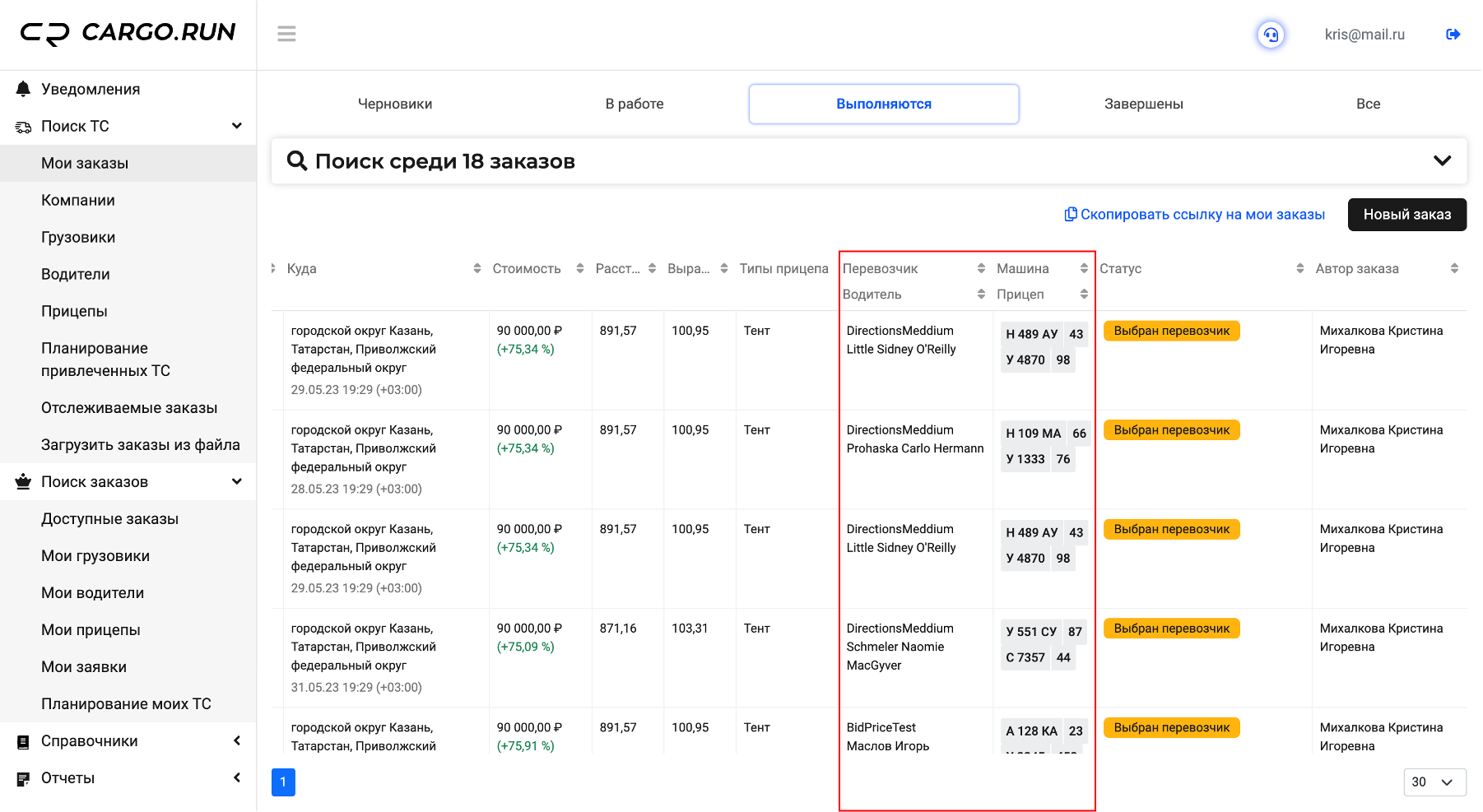Switch to the Черновики tab
This screenshot has width=1483, height=812.
[395, 104]
